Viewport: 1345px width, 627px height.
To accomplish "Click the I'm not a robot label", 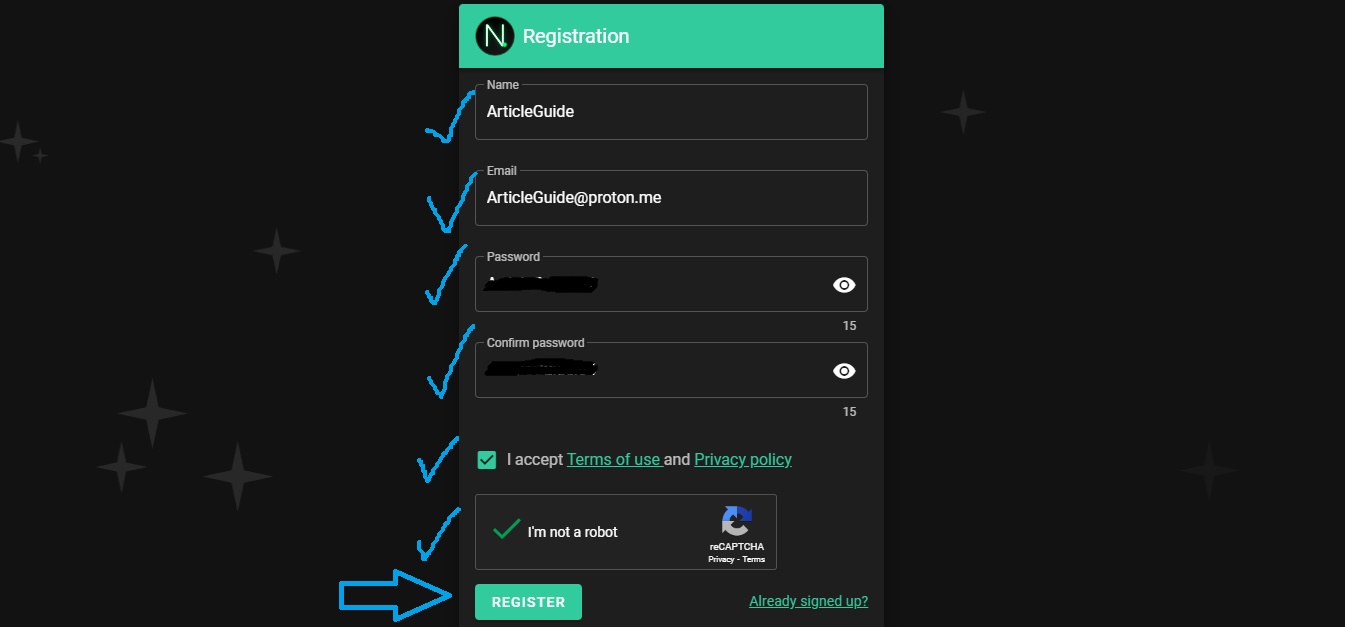I will pyautogui.click(x=573, y=532).
